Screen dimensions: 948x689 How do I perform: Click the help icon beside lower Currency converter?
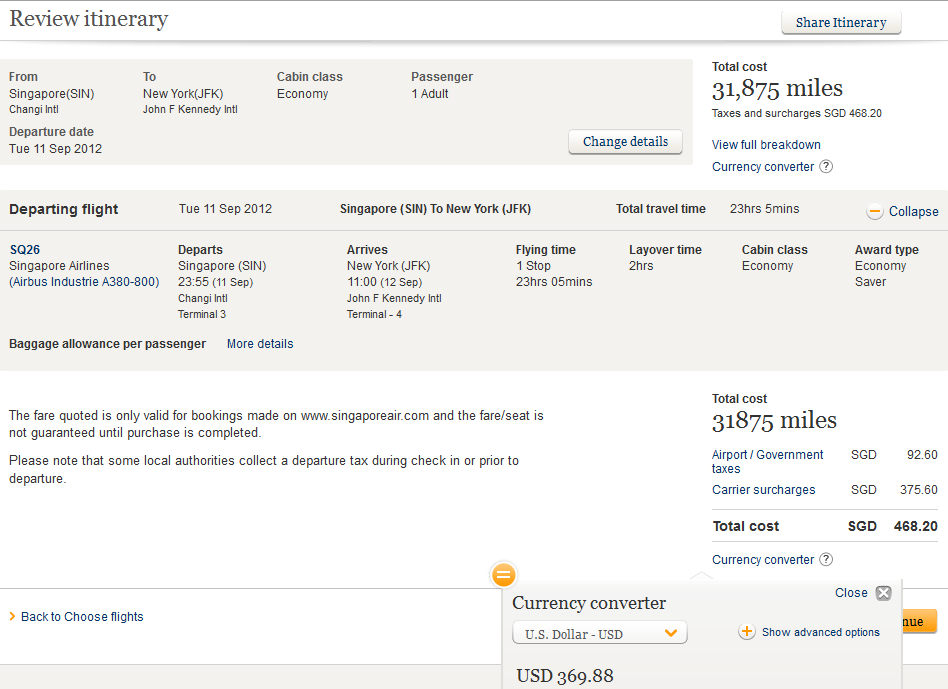coord(826,560)
